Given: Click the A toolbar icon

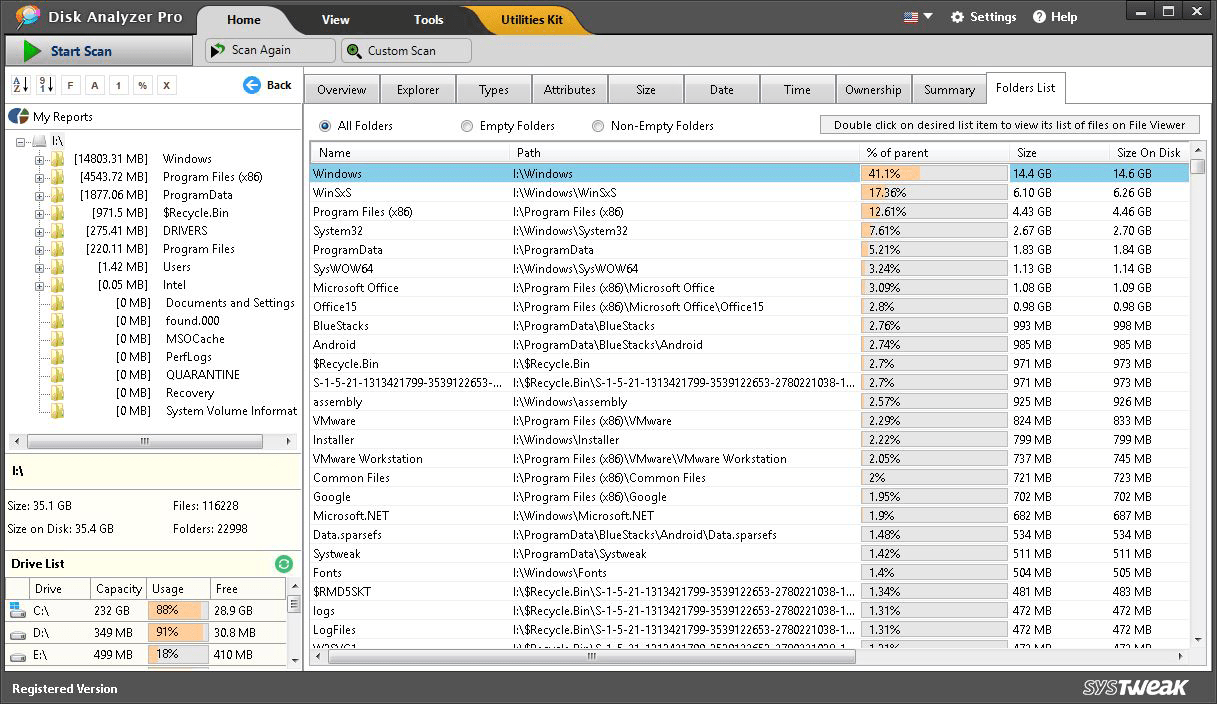Looking at the screenshot, I should pyautogui.click(x=94, y=86).
